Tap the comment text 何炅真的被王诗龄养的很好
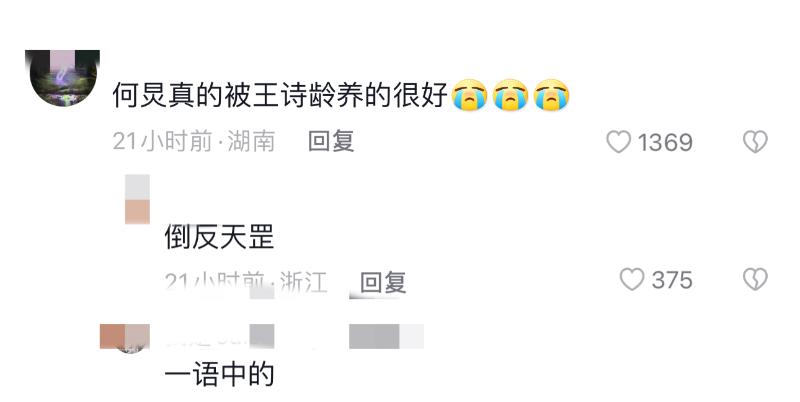800x402 pixels. (x=280, y=95)
